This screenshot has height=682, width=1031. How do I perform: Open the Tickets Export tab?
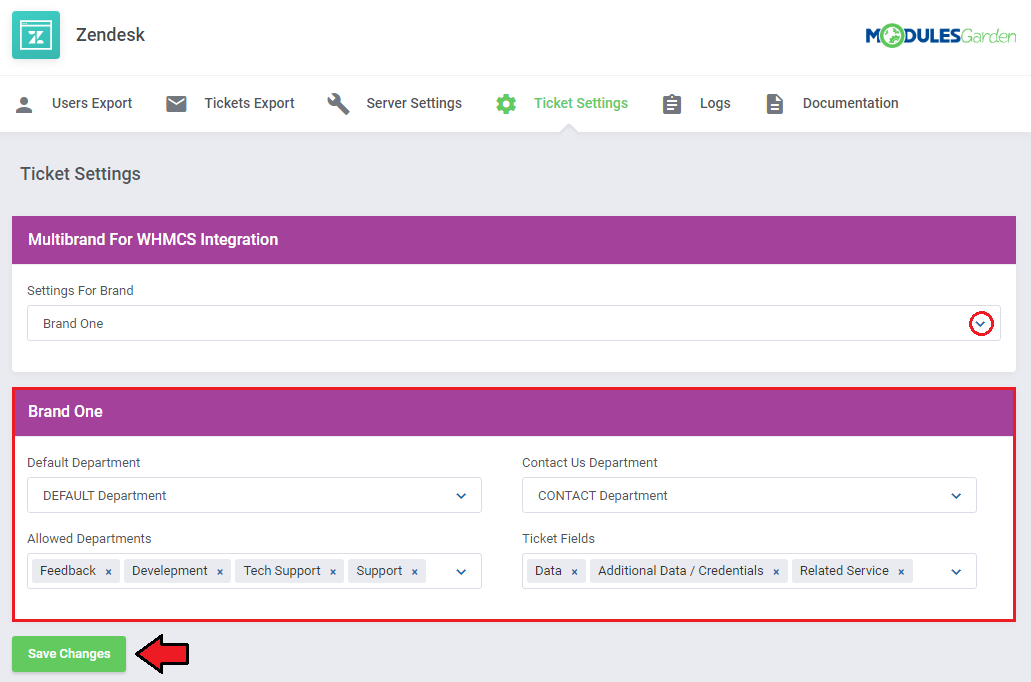click(230, 103)
